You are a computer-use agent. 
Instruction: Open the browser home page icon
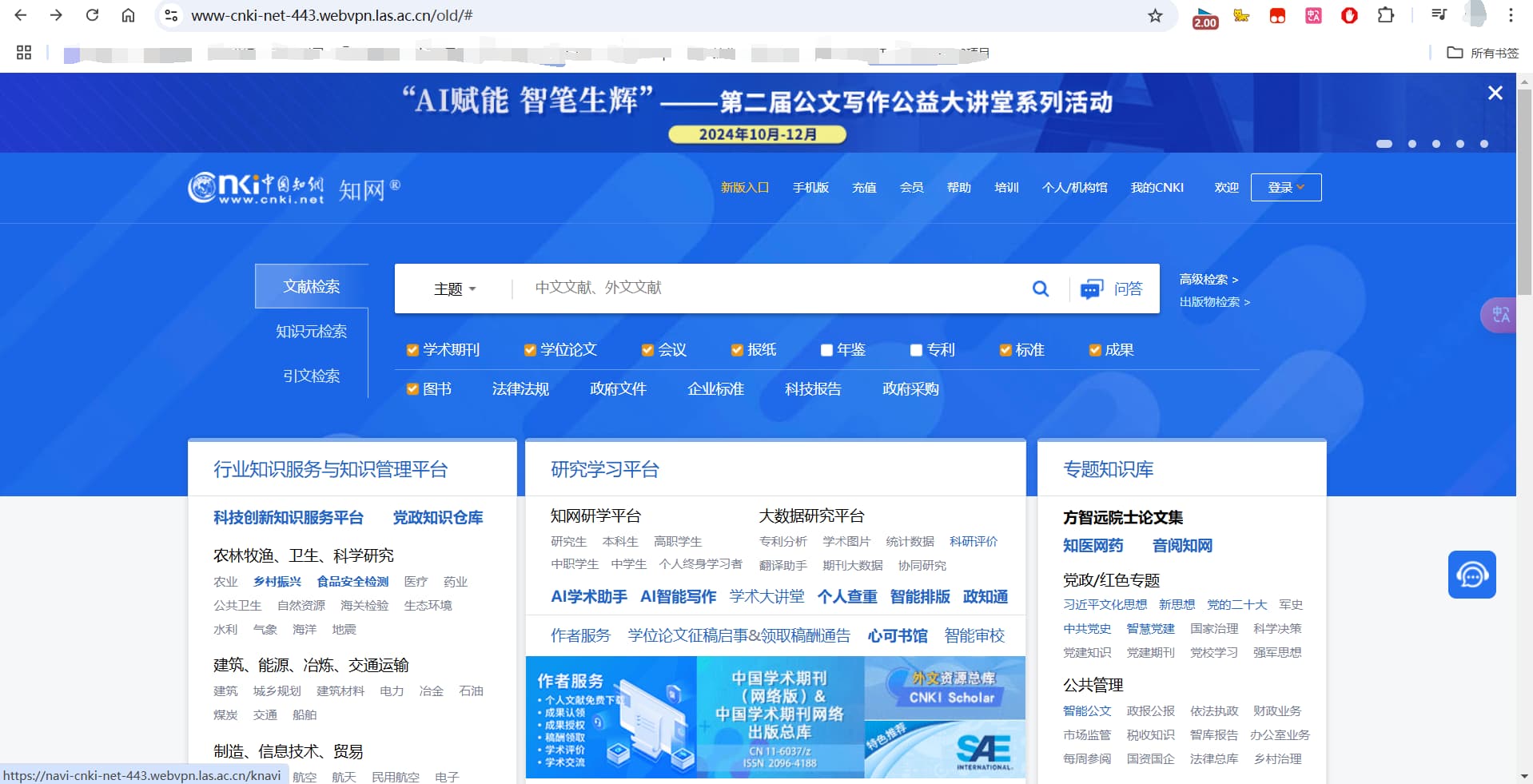click(x=128, y=15)
